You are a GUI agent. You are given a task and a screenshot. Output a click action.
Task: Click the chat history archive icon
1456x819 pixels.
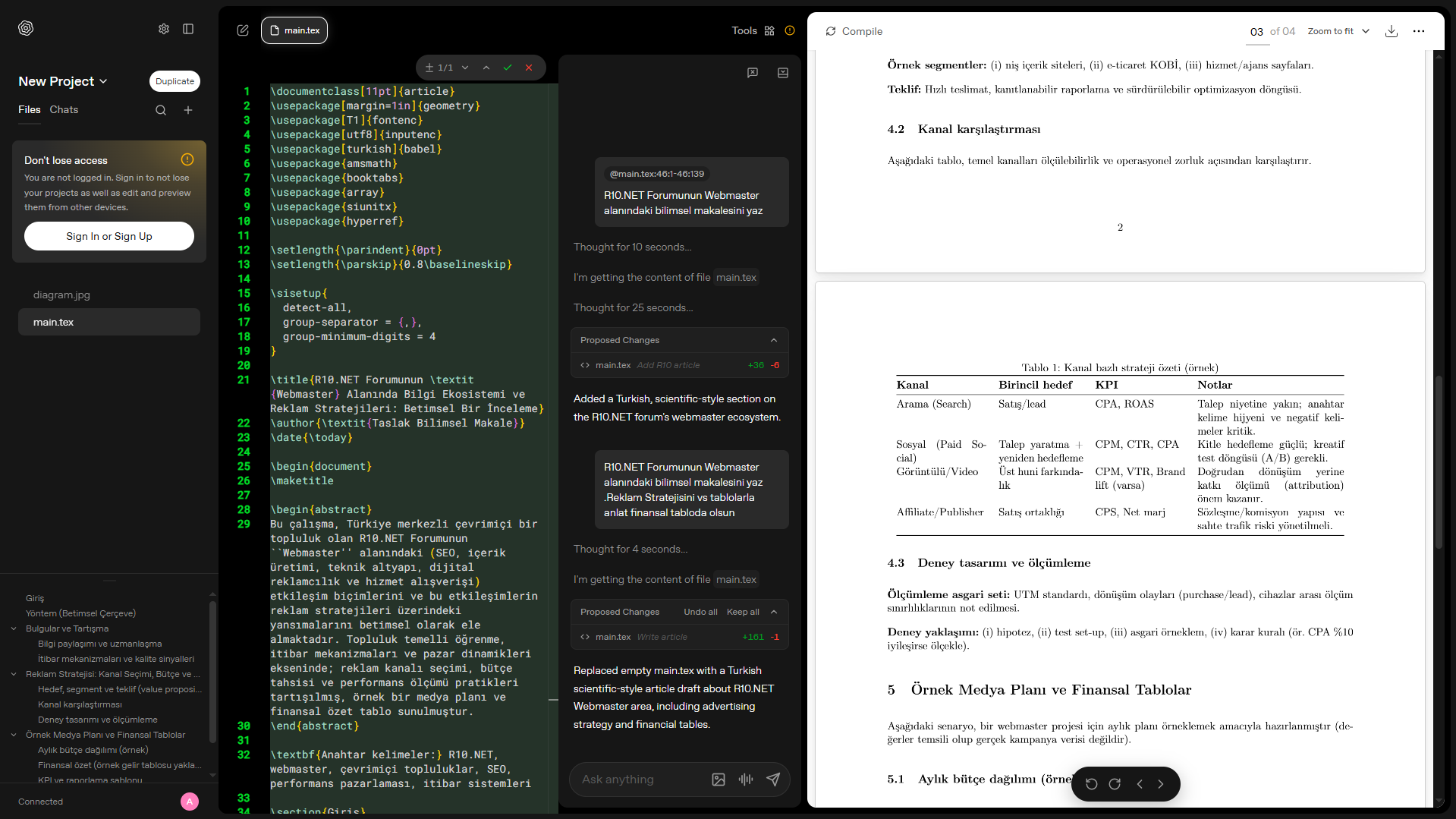tap(783, 73)
